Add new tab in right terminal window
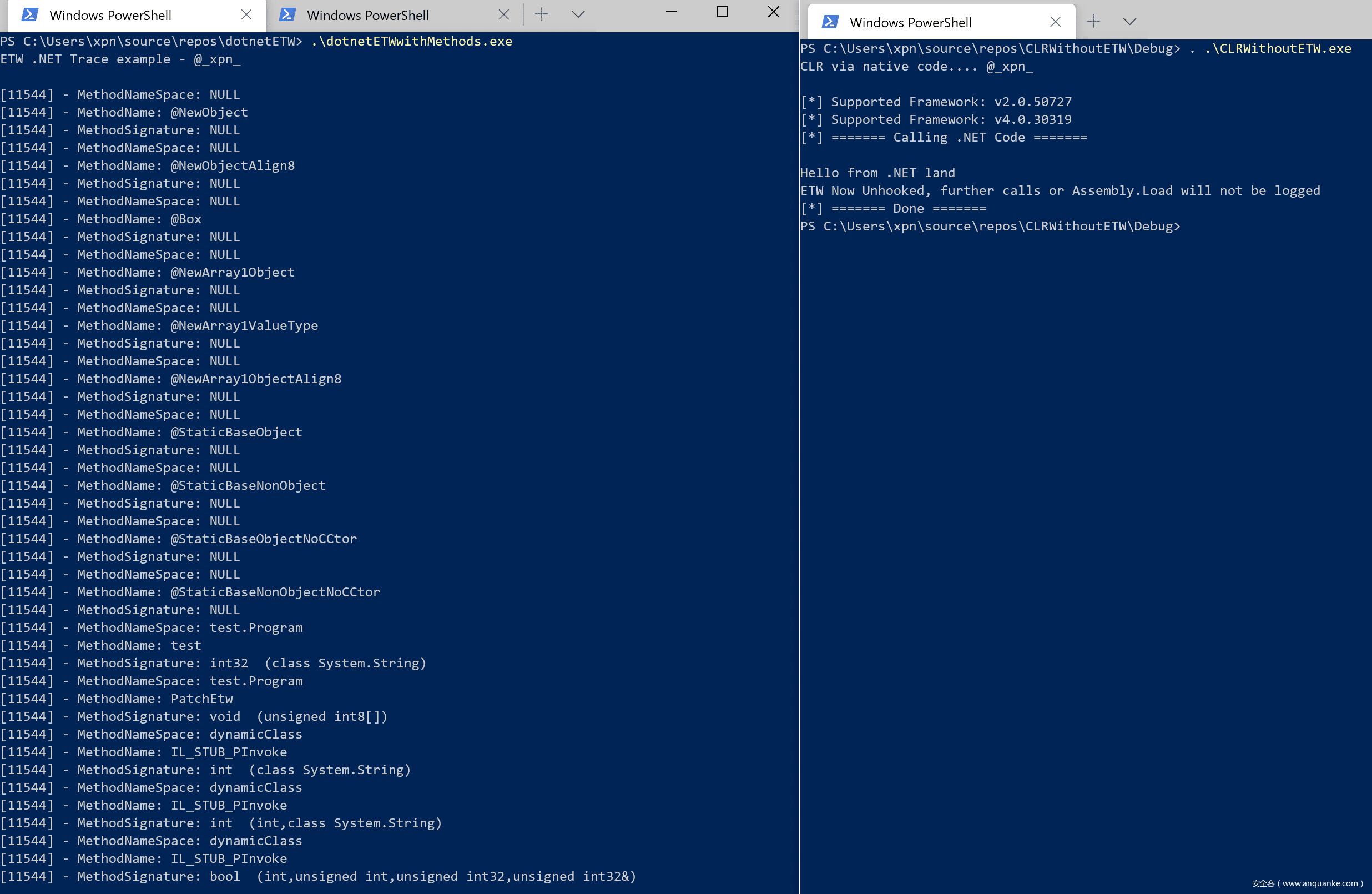1372x894 pixels. tap(1093, 22)
